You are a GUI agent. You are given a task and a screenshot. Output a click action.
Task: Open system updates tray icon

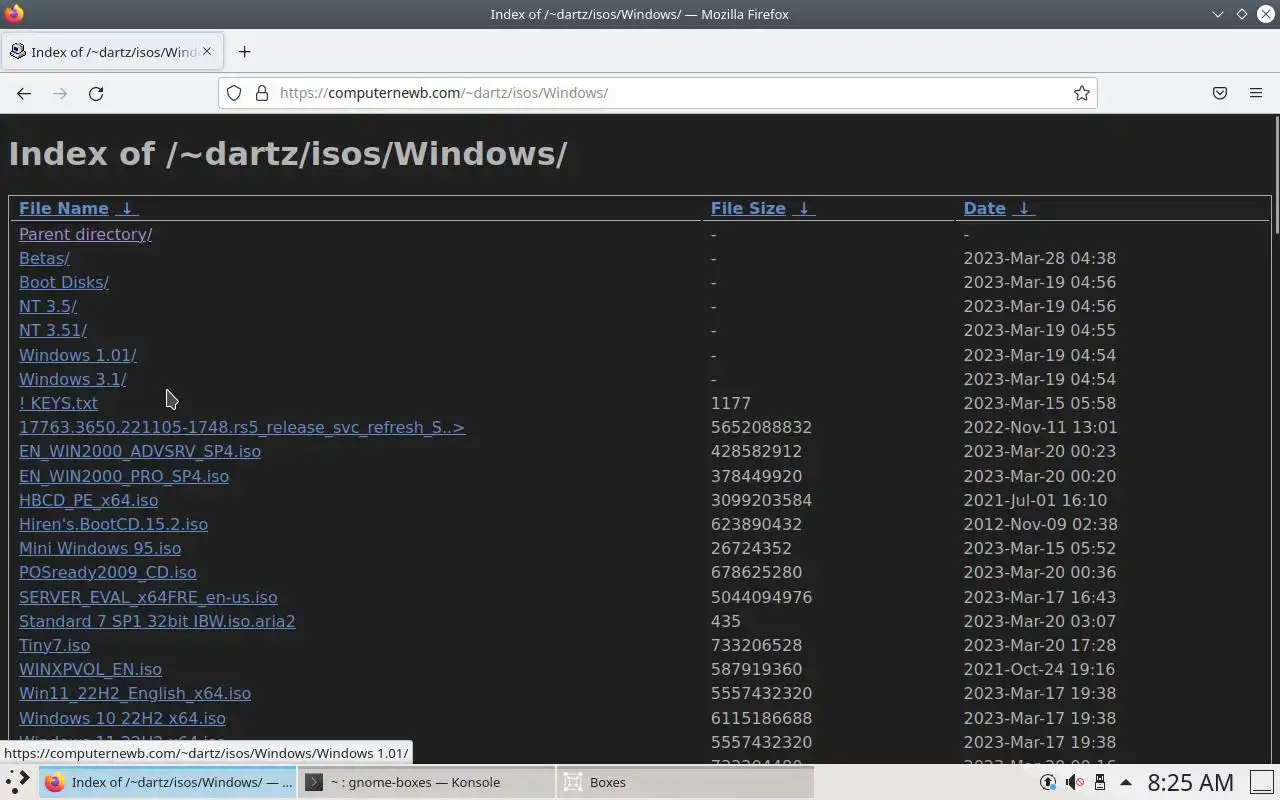1048,782
